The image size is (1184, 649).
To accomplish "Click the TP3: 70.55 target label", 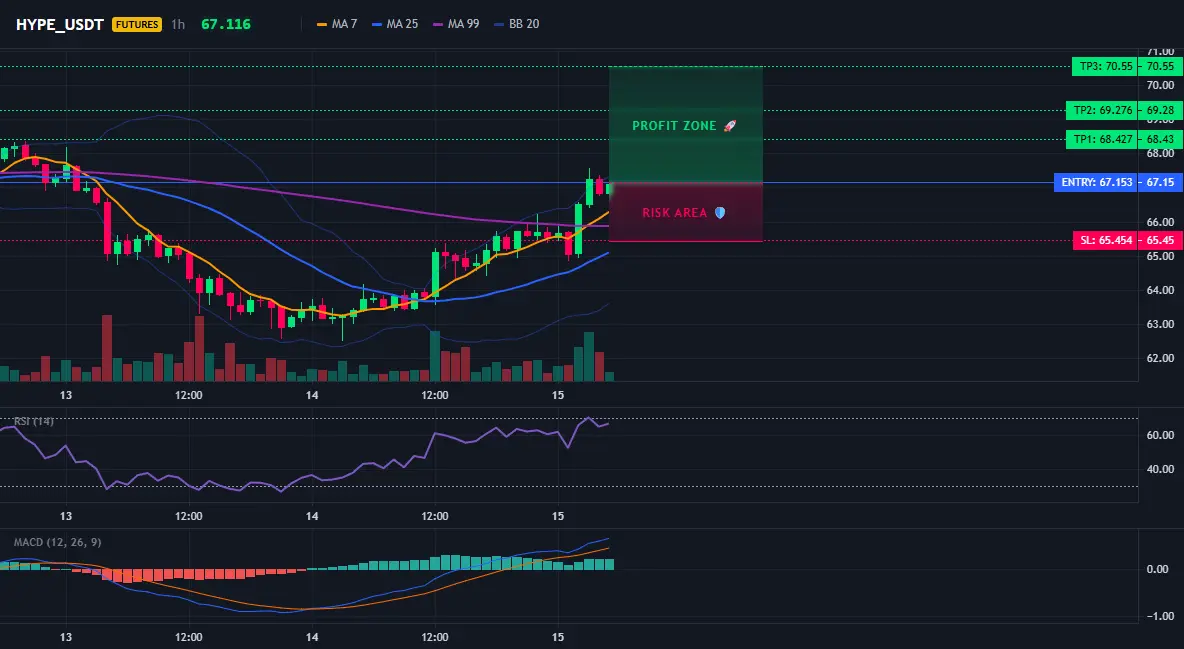I will pyautogui.click(x=1105, y=66).
